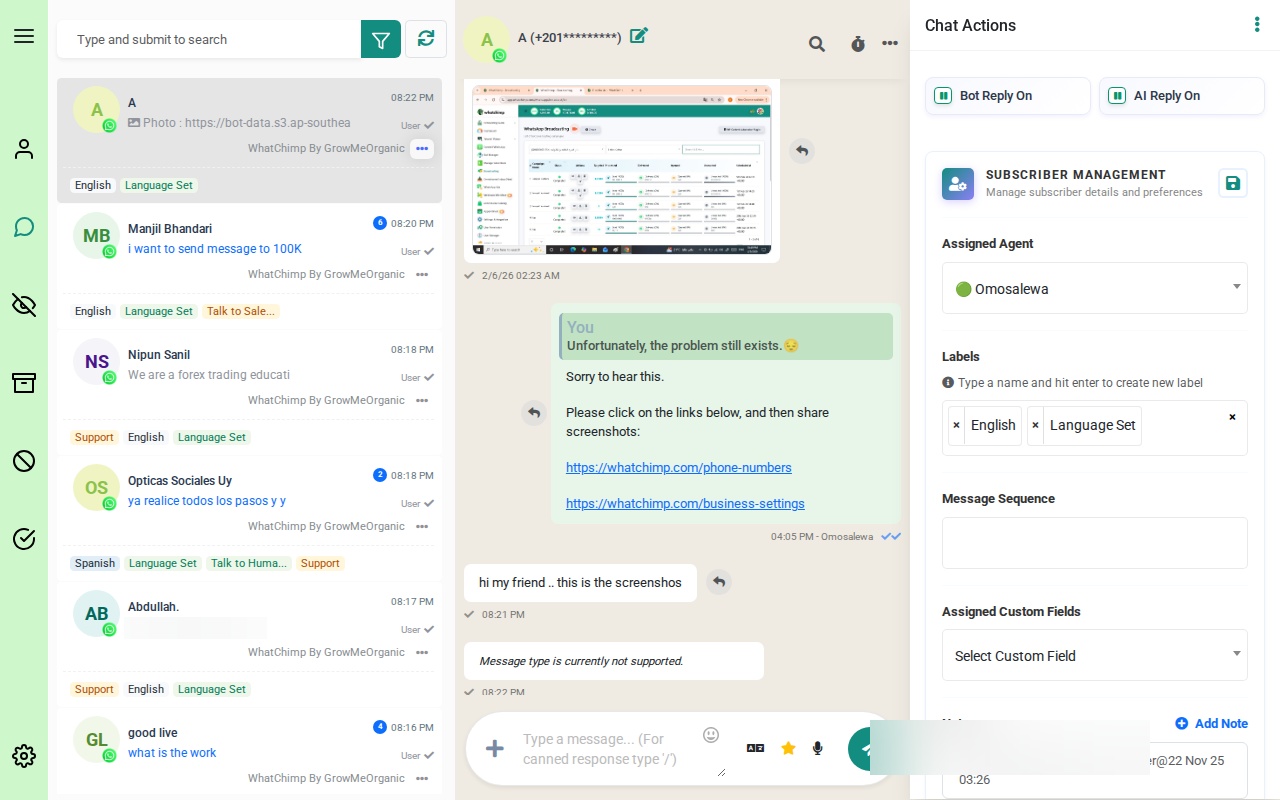Image resolution: width=1280 pixels, height=800 pixels.
Task: Open the chat bubble icon in sidebar
Action: (24, 227)
